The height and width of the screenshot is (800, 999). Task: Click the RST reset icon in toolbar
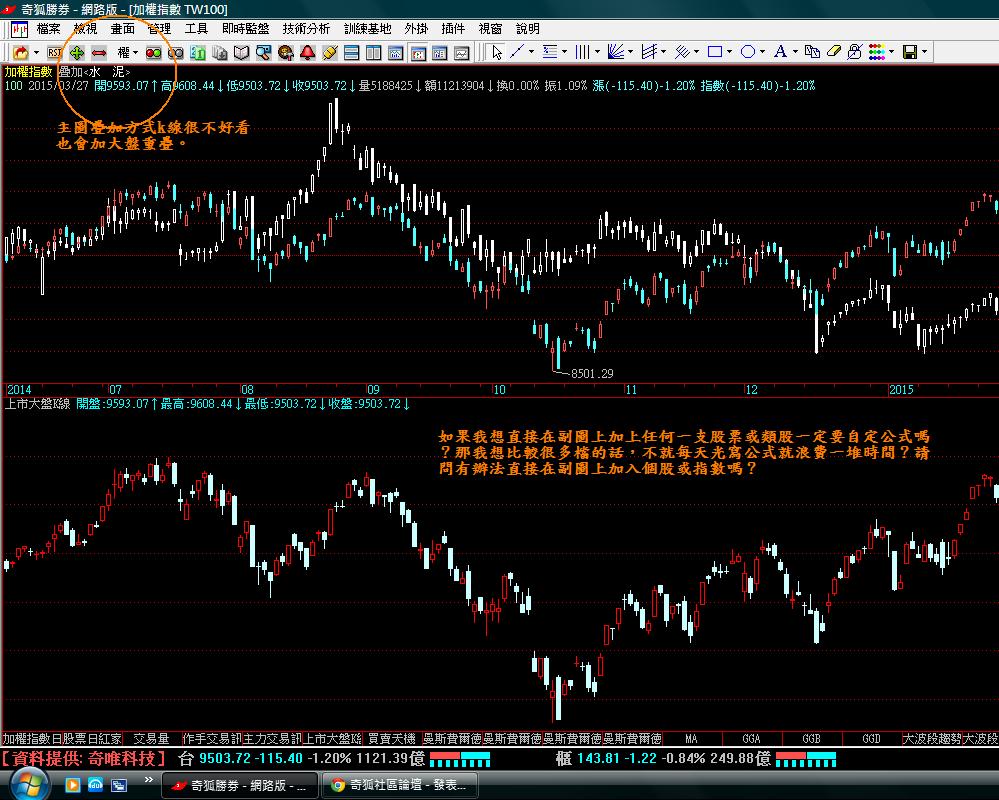(x=55, y=51)
